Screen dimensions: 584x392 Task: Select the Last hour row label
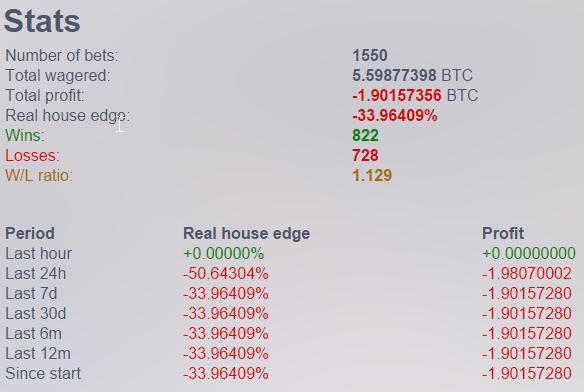pyautogui.click(x=38, y=254)
